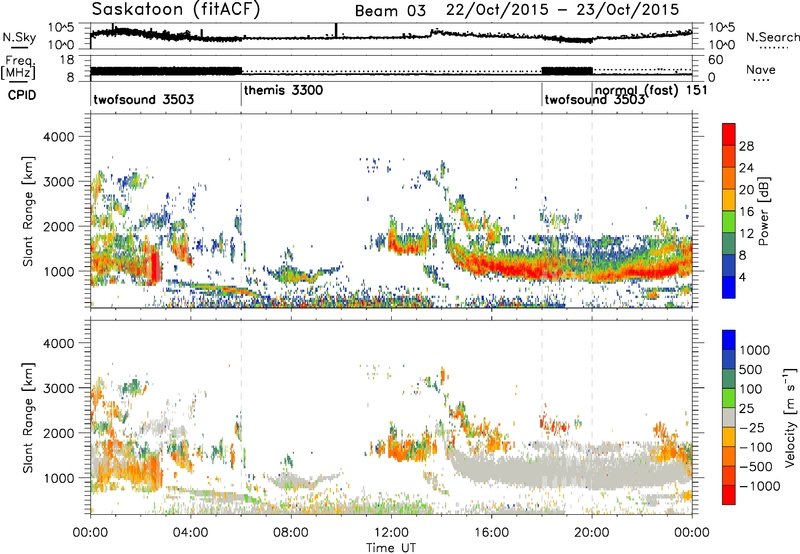This screenshot has width=800, height=554.
Task: Click the twofsound 3503 label near 18:00
Action: (x=595, y=99)
